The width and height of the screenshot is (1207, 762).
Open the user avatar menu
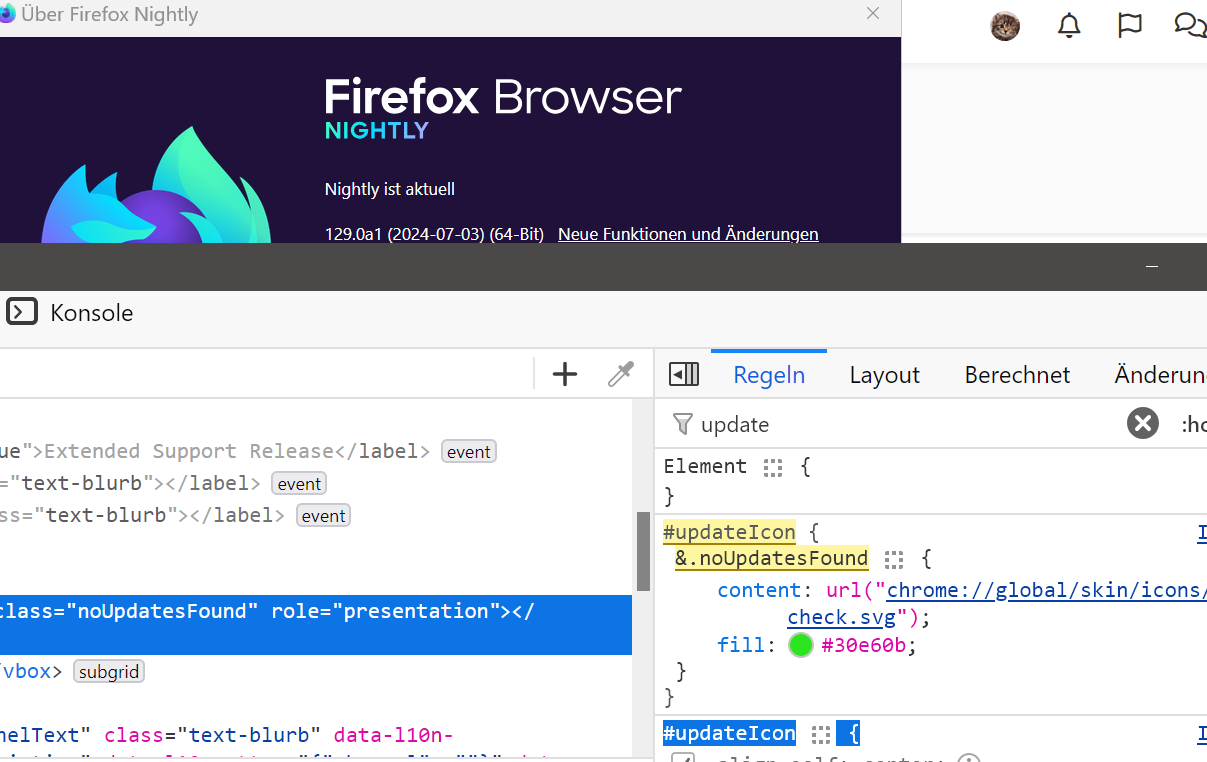pos(1005,27)
